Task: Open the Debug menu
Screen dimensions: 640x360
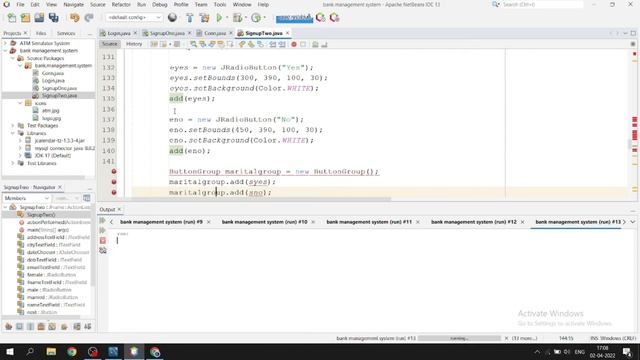Action: [160, 4]
